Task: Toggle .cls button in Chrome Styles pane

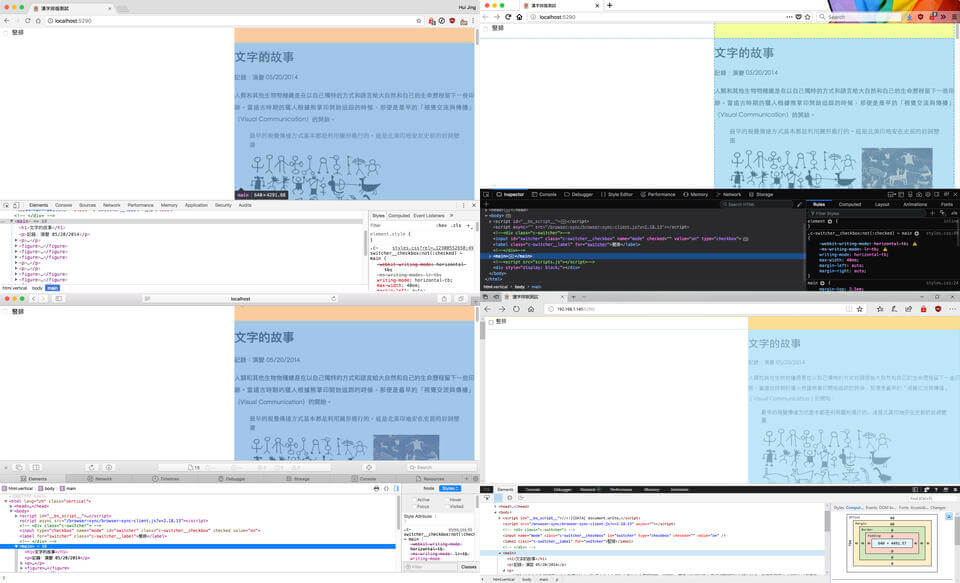Action: point(457,225)
